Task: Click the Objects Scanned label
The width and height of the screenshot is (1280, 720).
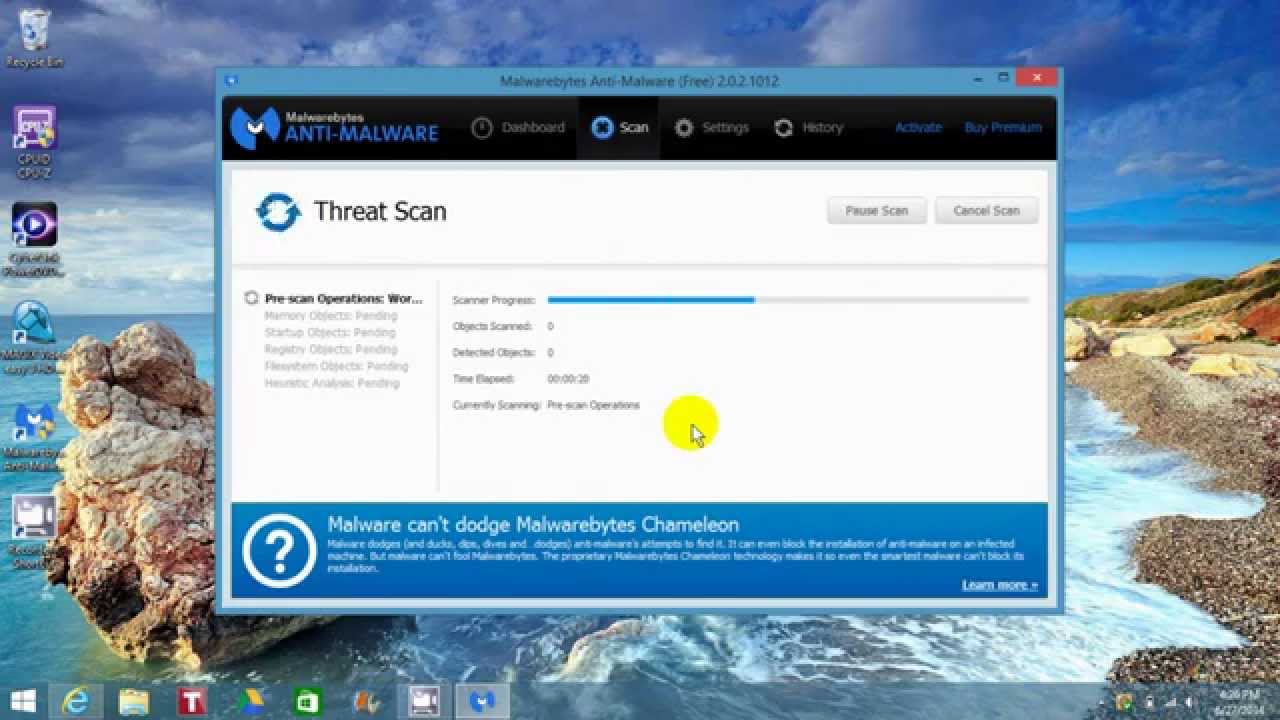Action: click(x=491, y=326)
